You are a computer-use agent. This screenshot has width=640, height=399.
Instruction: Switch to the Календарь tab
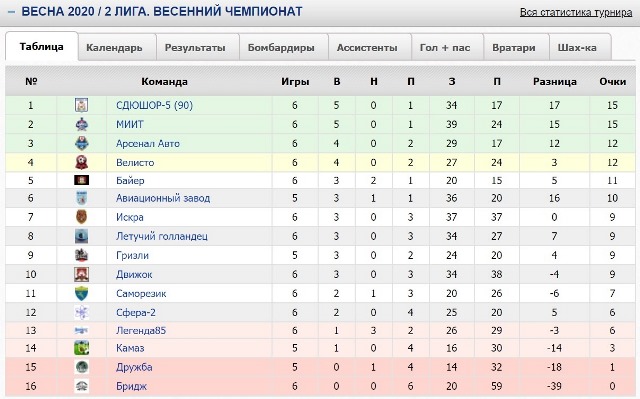(x=114, y=47)
